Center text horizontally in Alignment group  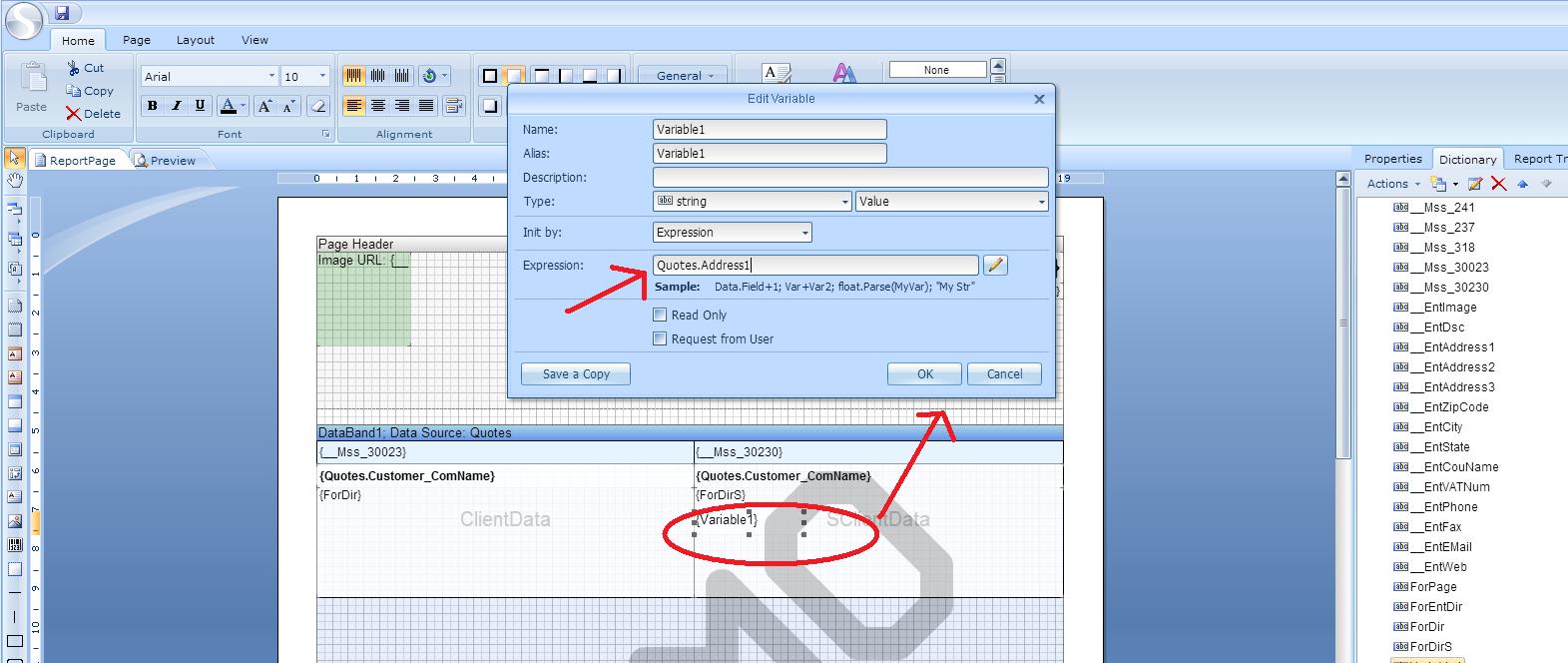(378, 106)
